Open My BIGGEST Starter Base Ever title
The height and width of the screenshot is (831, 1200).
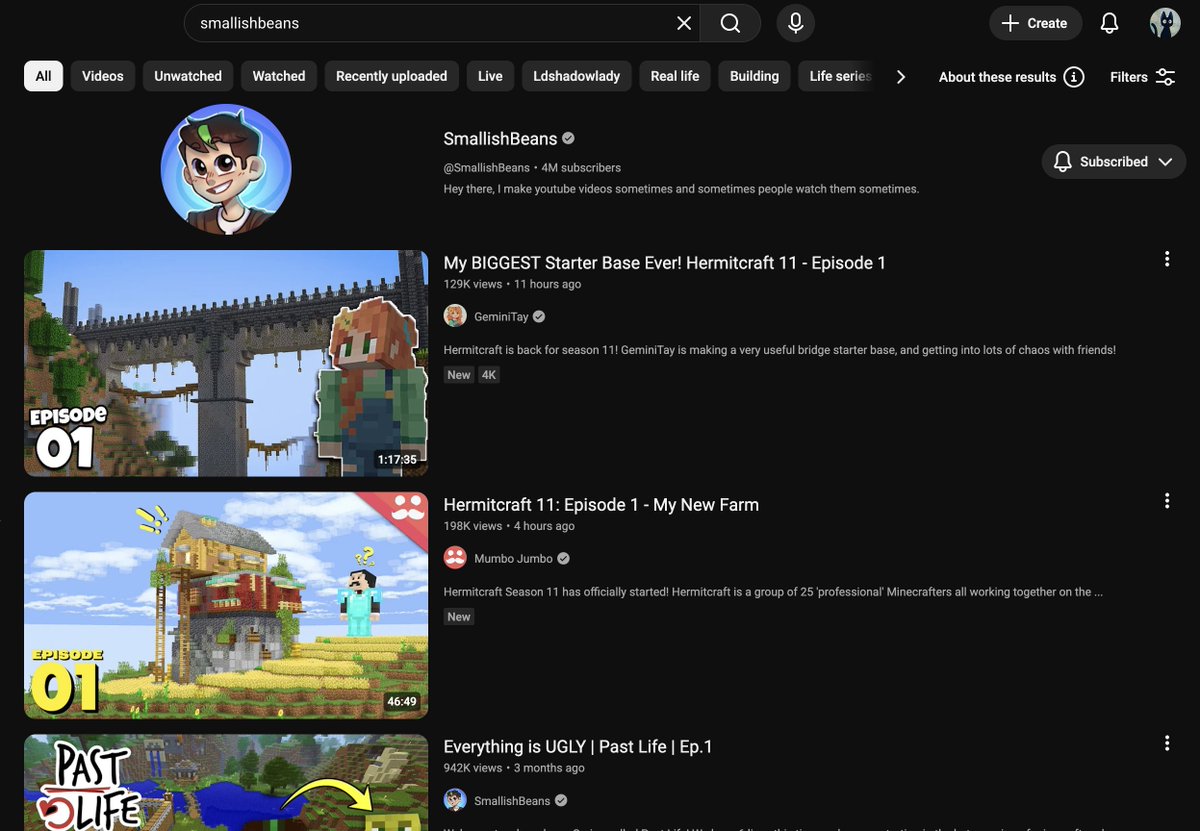[x=665, y=263]
